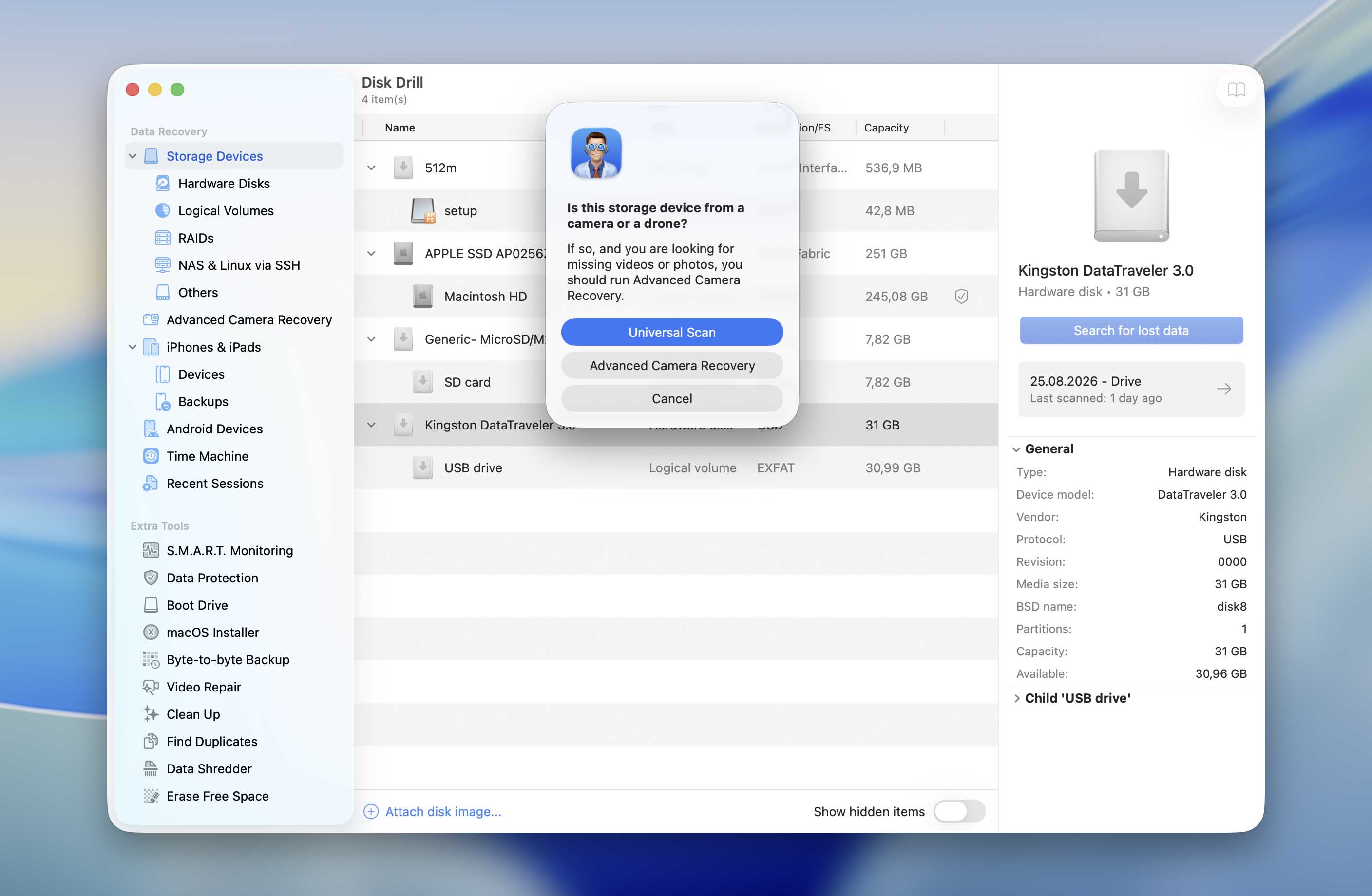Click the 30,99 GB capacity cell
This screenshot has height=896, width=1372.
pyautogui.click(x=893, y=468)
